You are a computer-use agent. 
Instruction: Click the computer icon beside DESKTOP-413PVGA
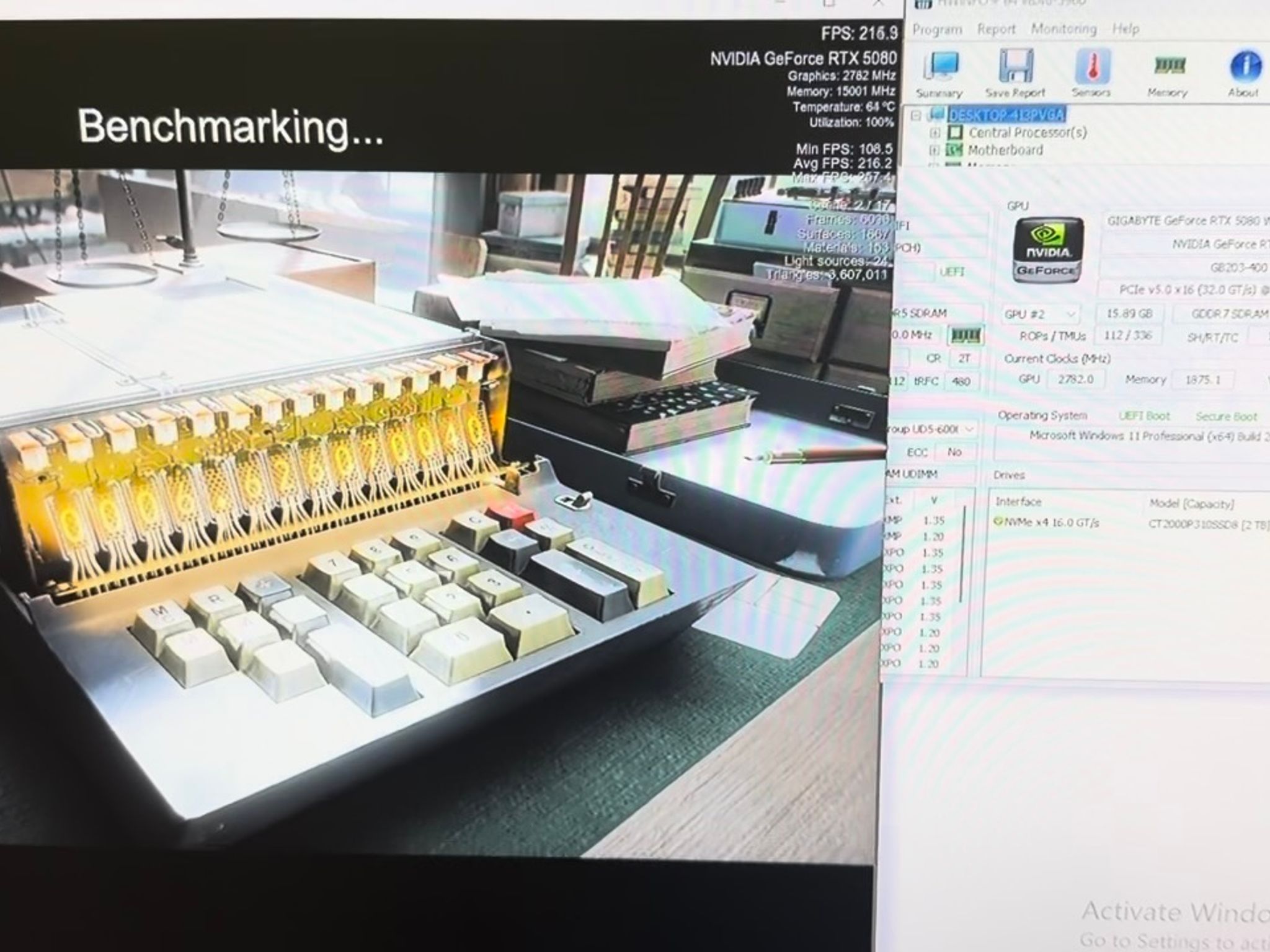[937, 115]
